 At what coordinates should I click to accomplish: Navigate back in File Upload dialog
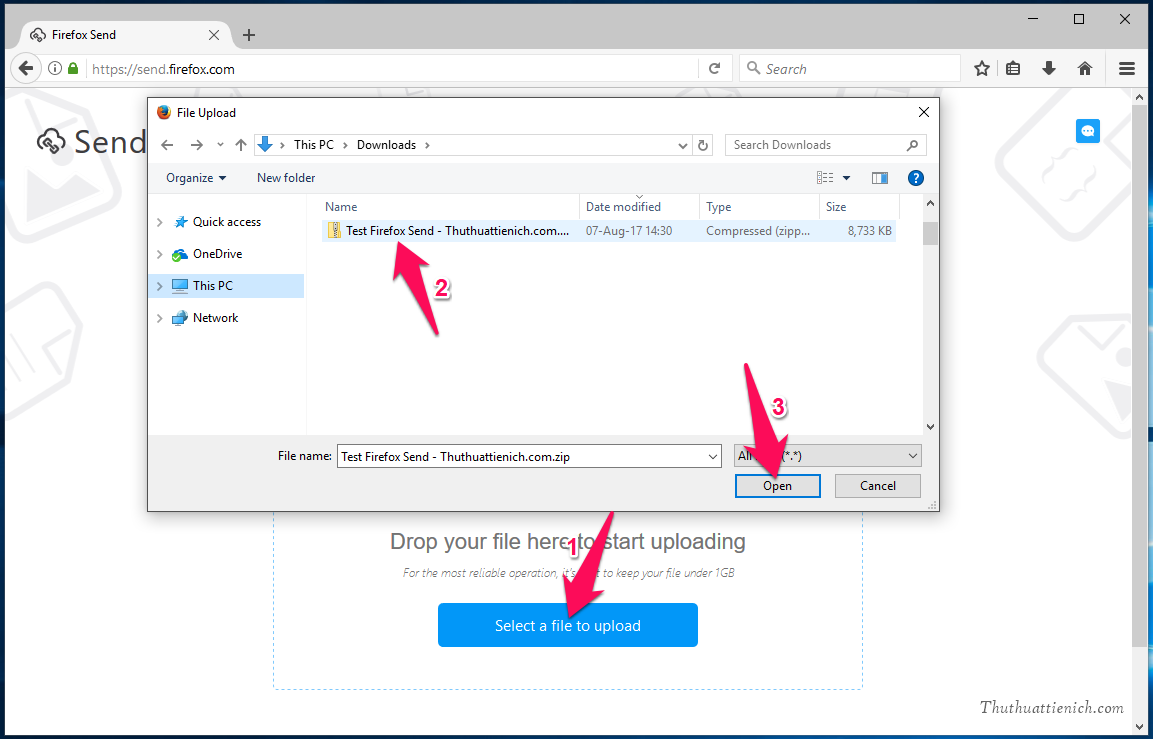(167, 145)
